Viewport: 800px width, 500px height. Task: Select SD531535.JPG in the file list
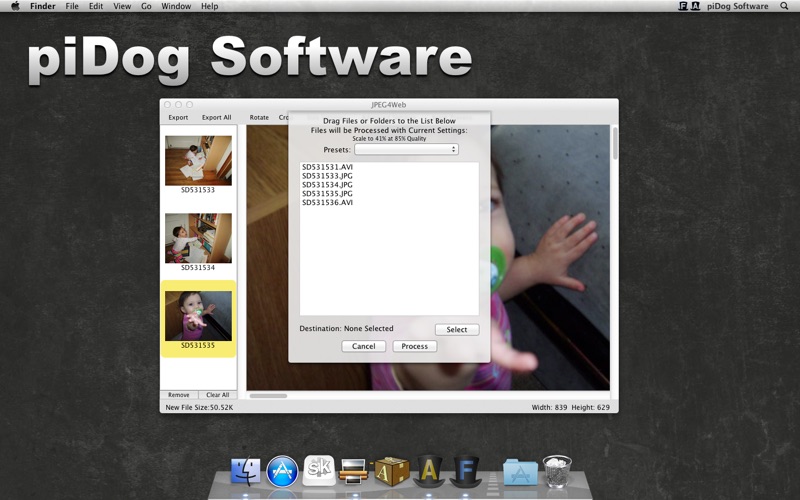point(327,193)
